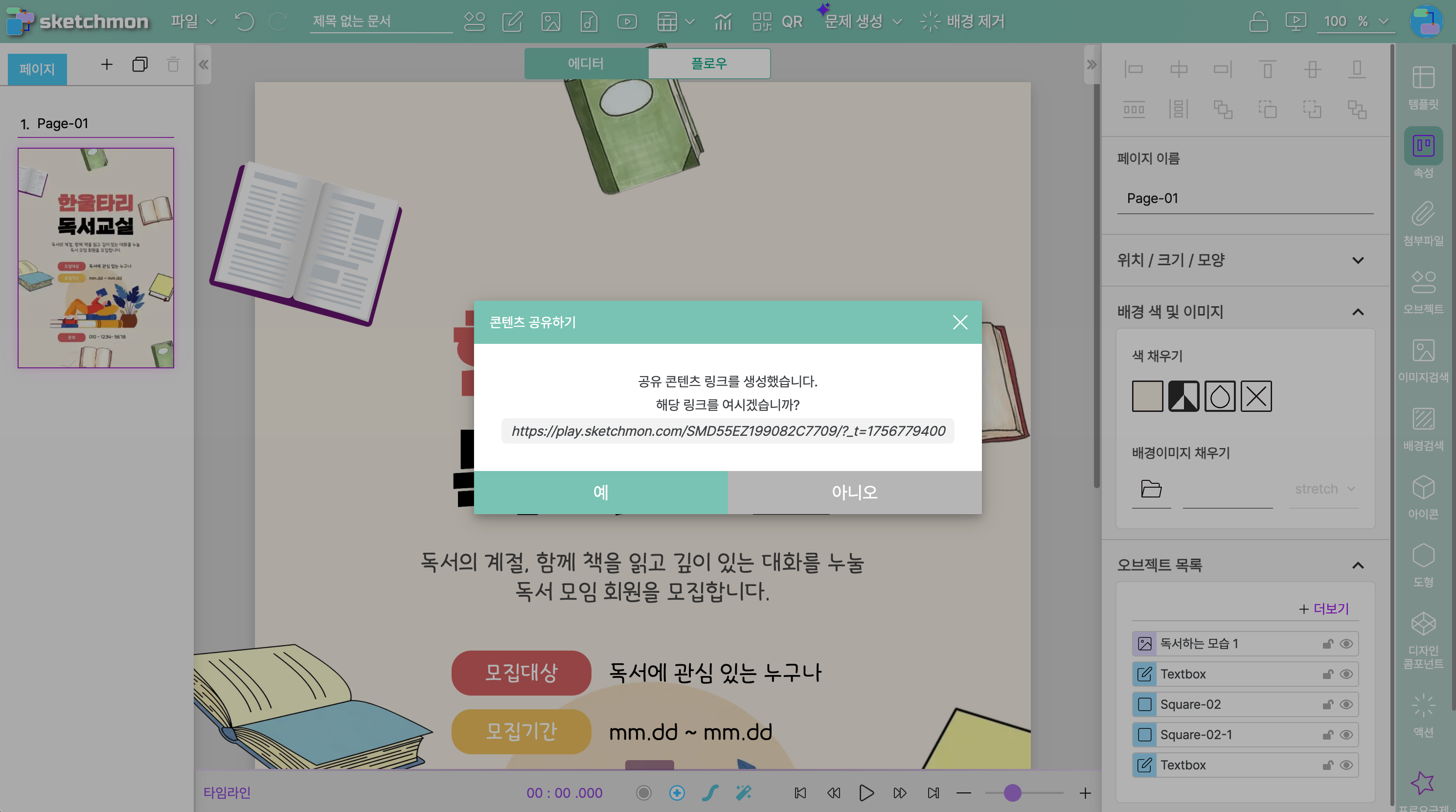Image resolution: width=1456 pixels, height=812 pixels.
Task: Open the background image folder icon
Action: tap(1151, 488)
